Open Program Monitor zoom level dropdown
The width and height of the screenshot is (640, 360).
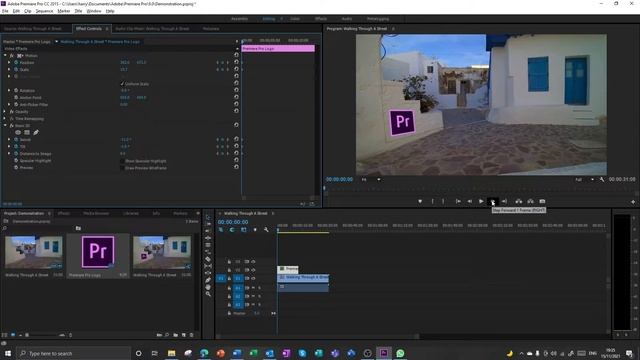[371, 179]
